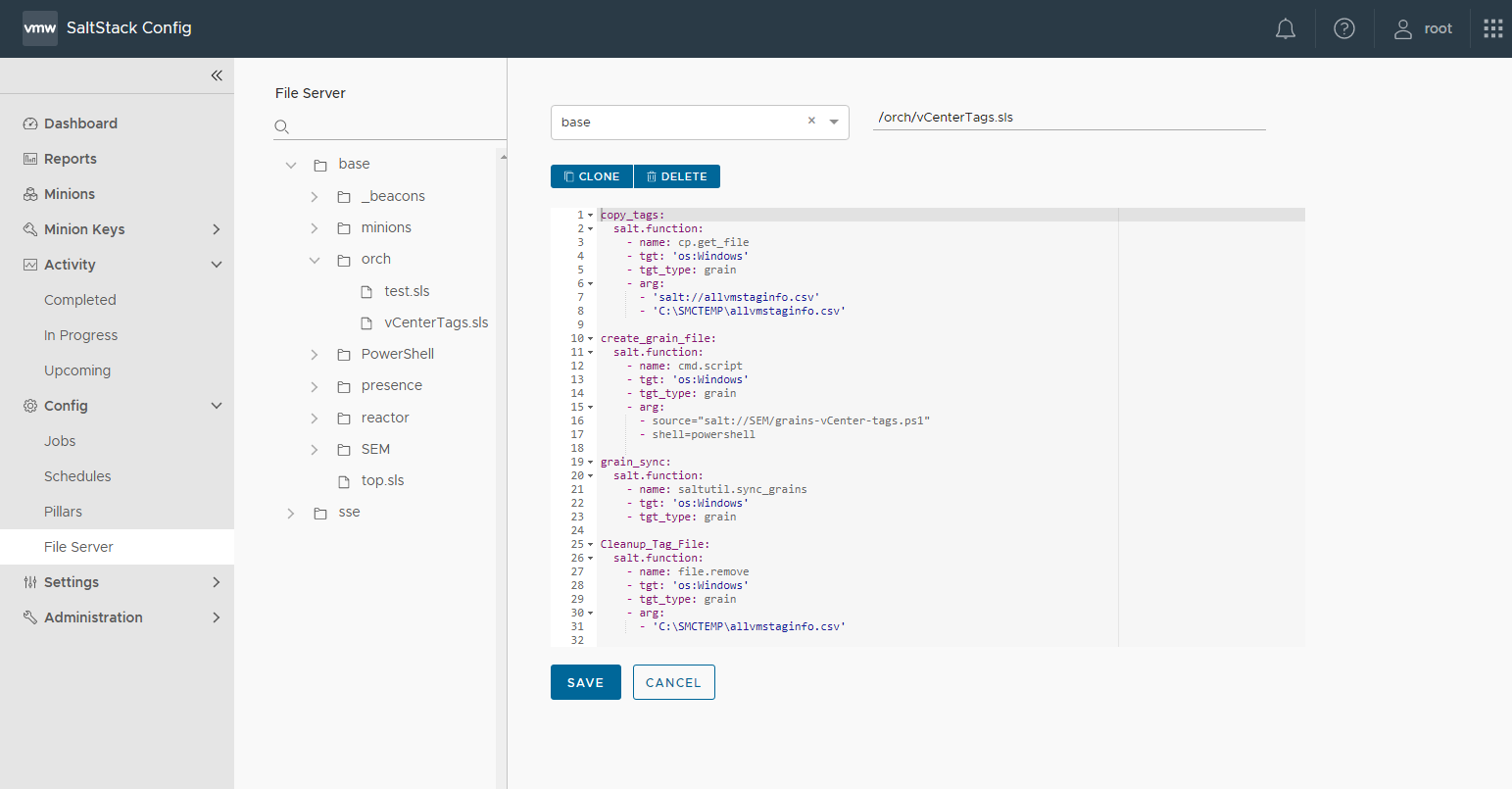The height and width of the screenshot is (789, 1512).
Task: Fold code line 10 create_grain_file block
Action: pos(591,339)
